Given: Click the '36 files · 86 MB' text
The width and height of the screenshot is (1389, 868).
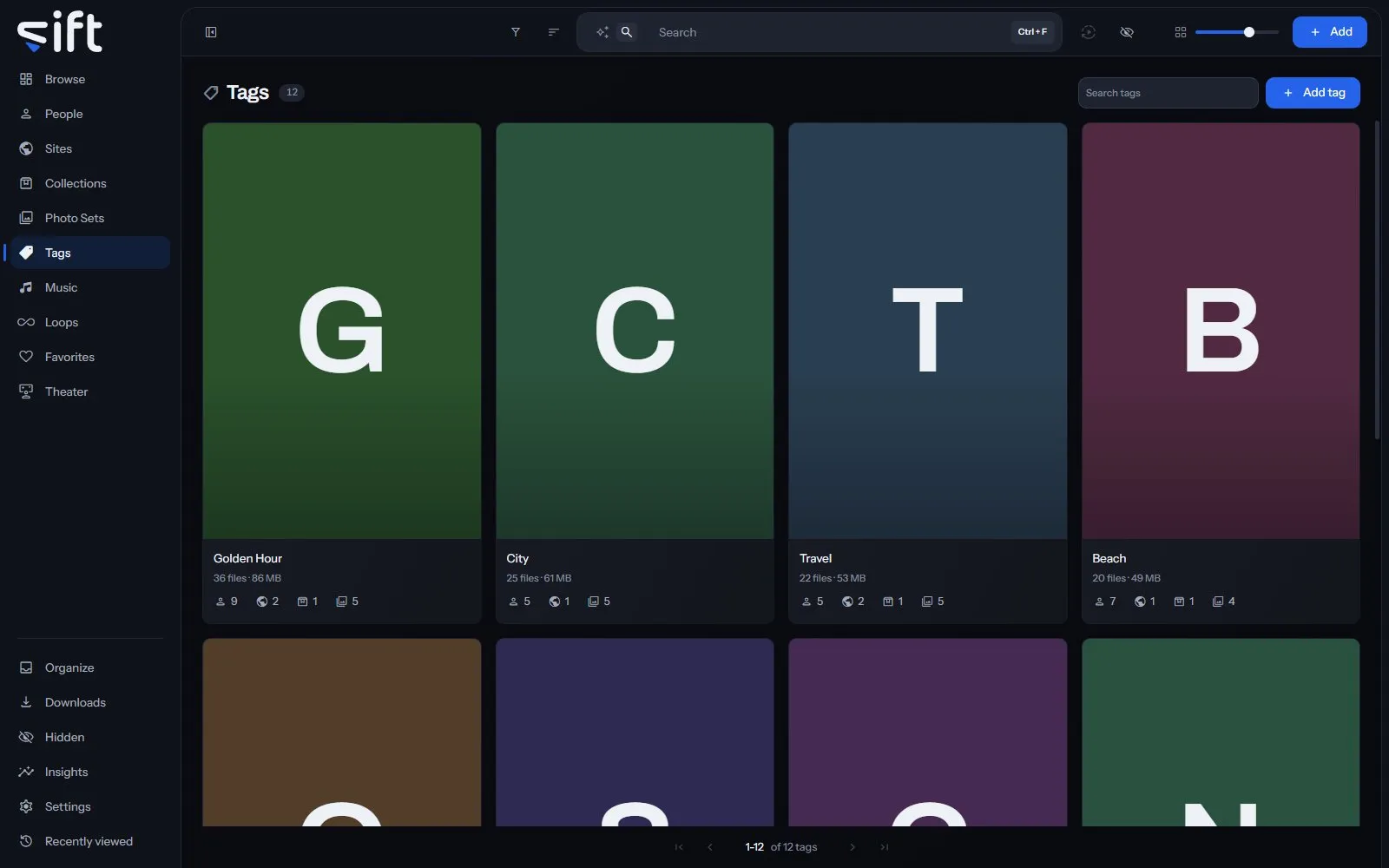Looking at the screenshot, I should pos(247,578).
